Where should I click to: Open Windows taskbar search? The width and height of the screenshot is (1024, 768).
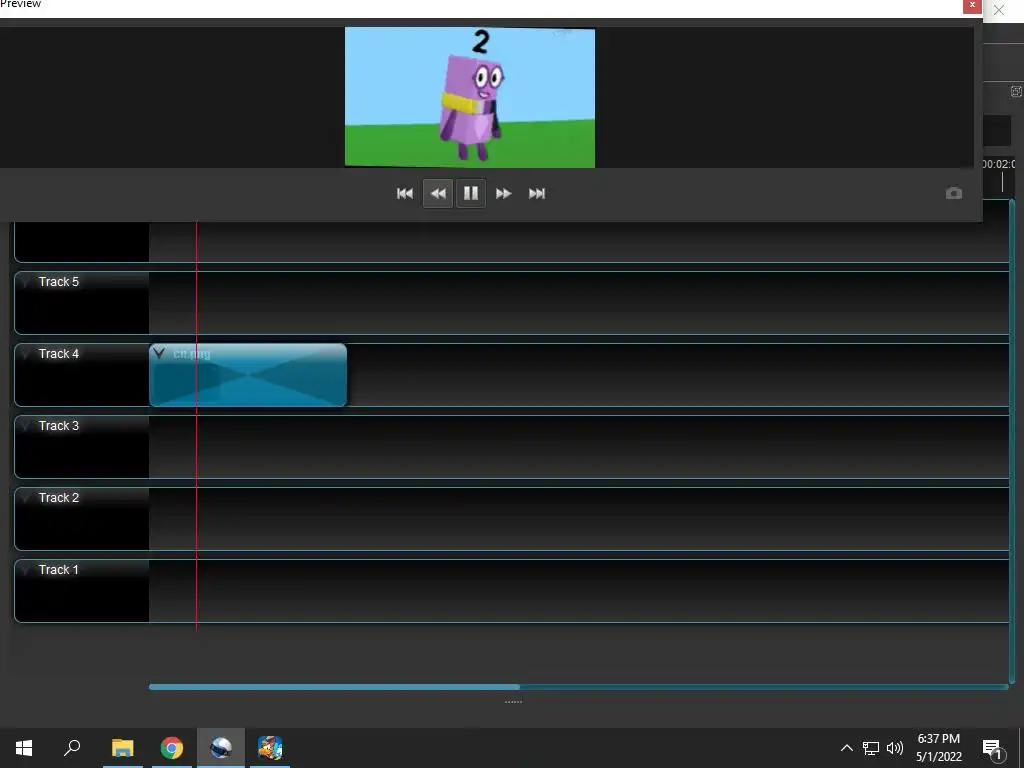(72, 748)
